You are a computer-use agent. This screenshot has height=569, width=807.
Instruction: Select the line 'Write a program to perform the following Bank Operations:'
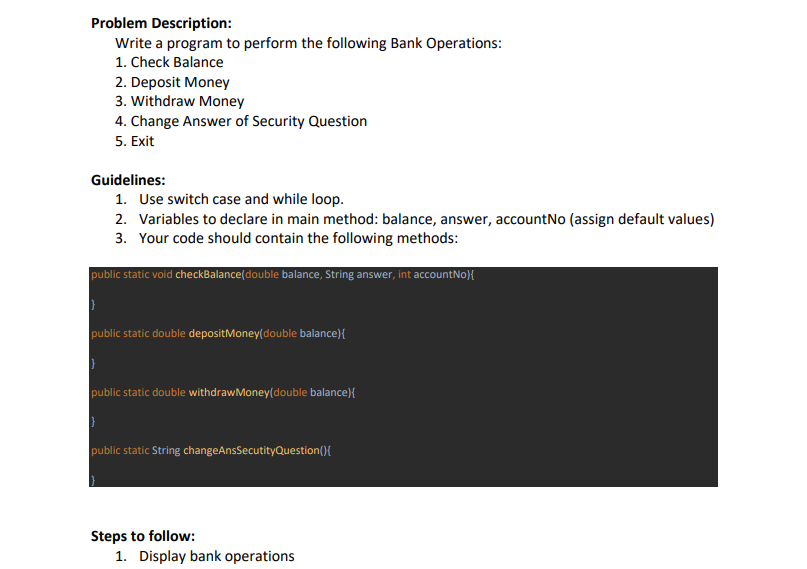point(308,43)
